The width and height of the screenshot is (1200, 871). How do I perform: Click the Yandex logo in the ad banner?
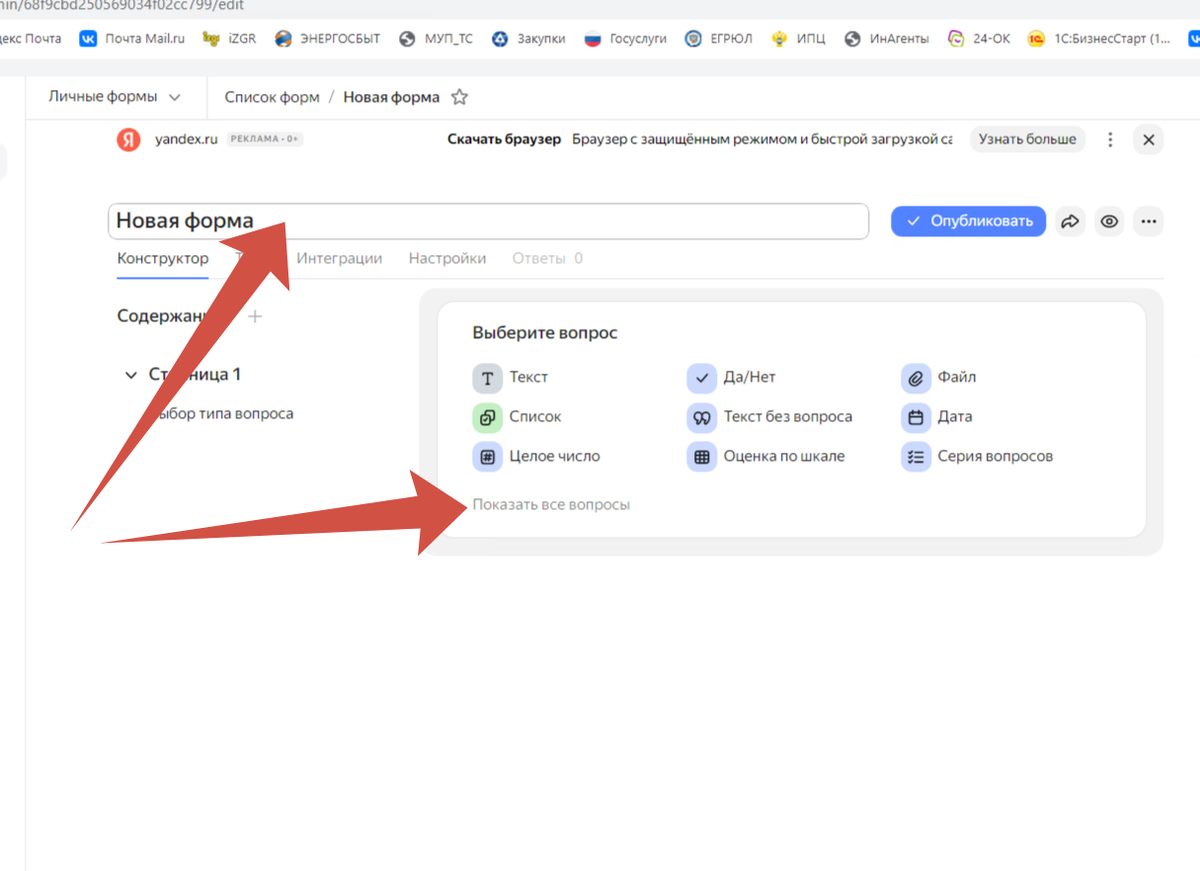click(128, 139)
